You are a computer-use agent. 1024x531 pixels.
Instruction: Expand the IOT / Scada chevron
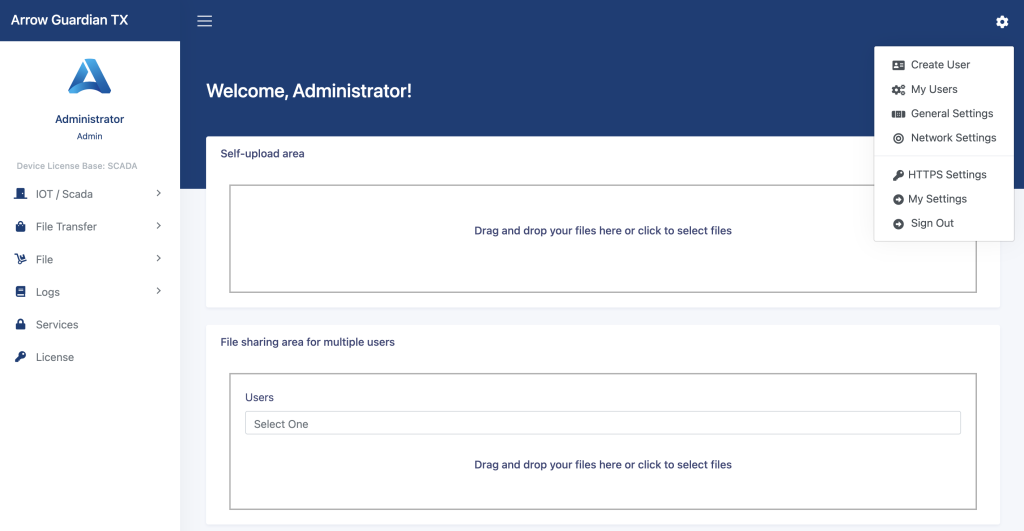point(159,193)
